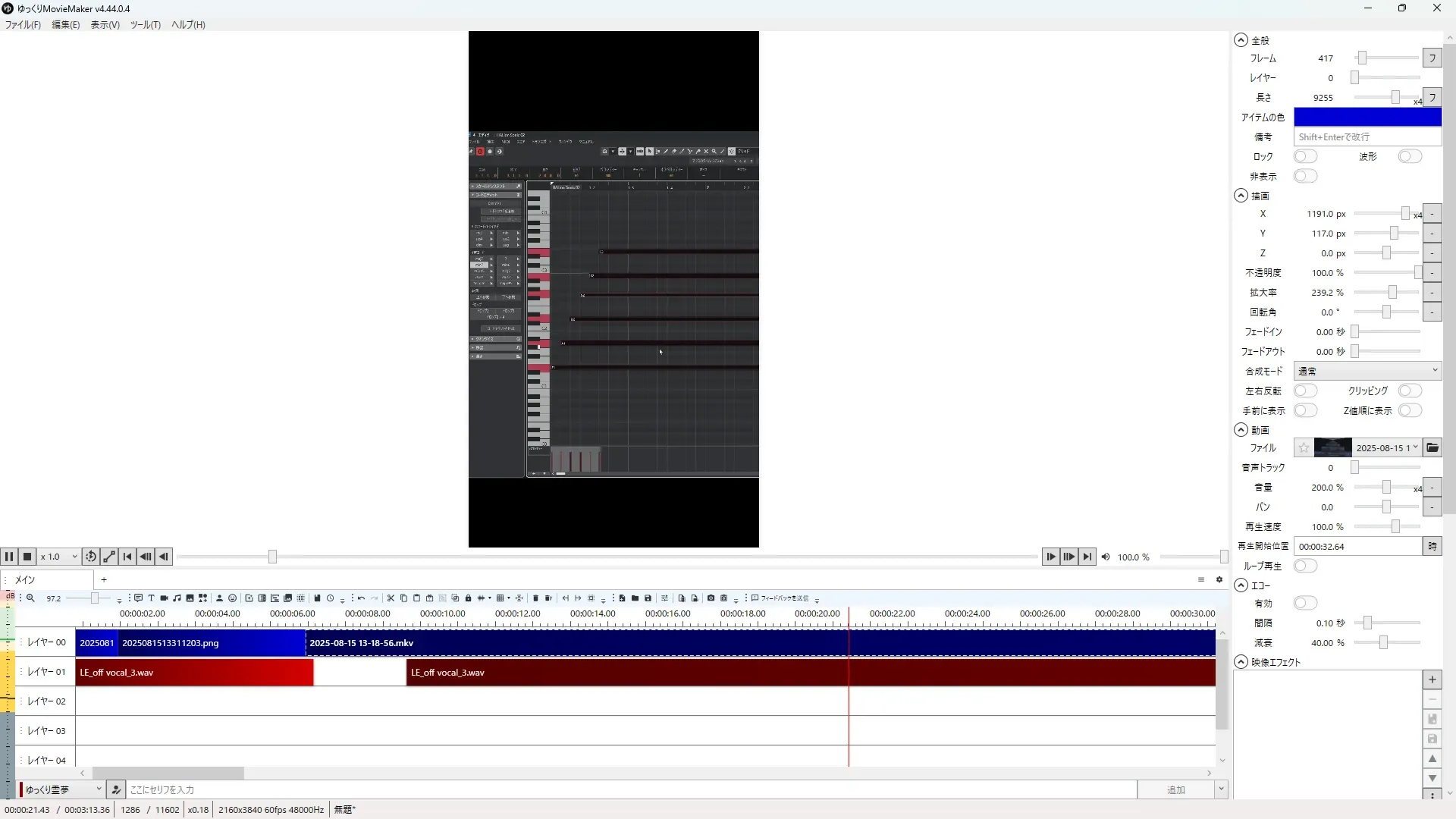Click the アイテムの色 blue color swatch
1456x819 pixels.
coord(1367,118)
